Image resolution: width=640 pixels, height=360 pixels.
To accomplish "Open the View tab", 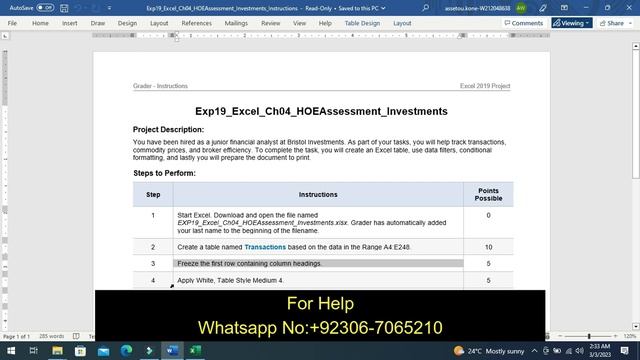I will pos(299,23).
